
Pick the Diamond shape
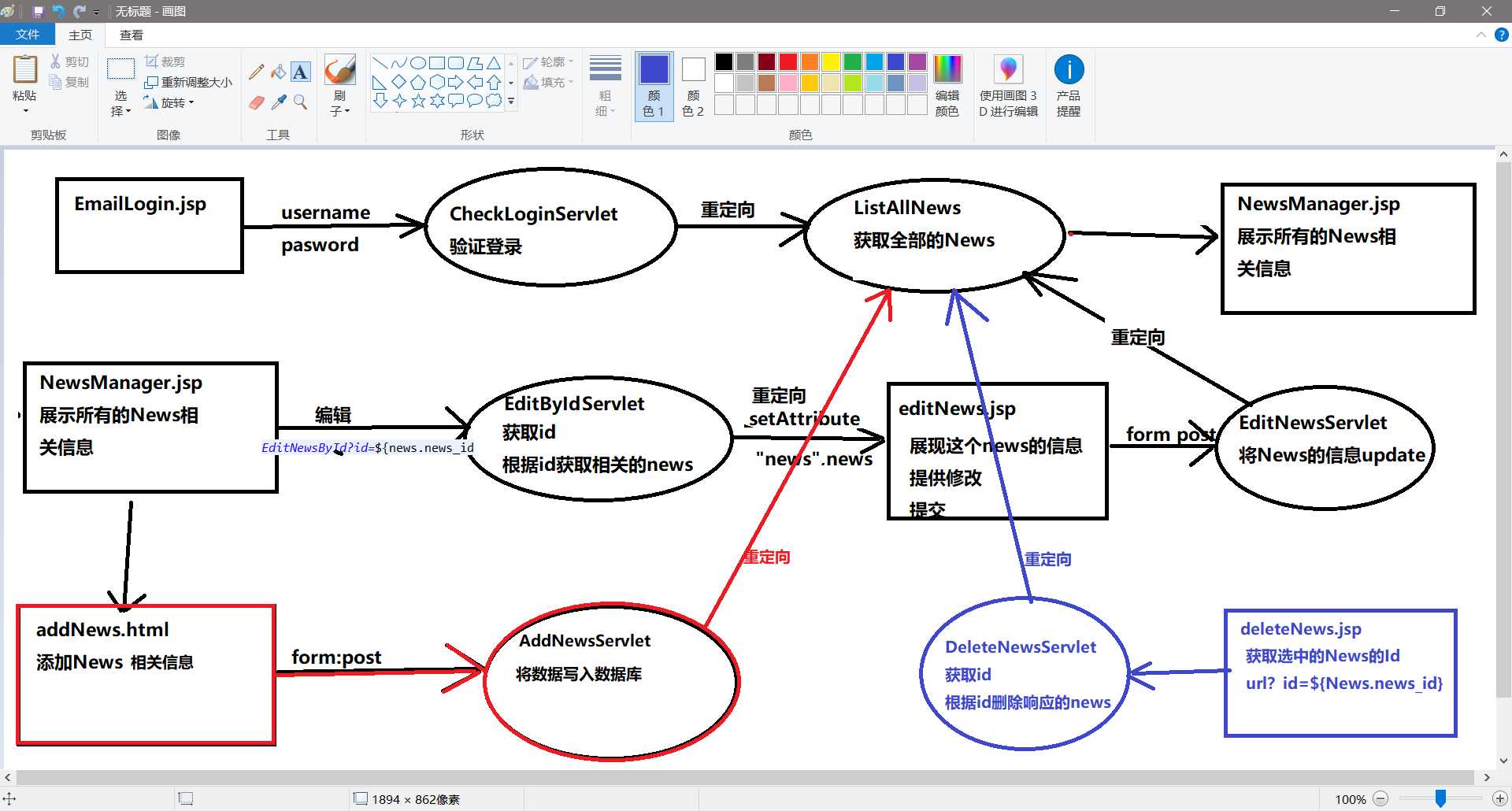coord(399,82)
